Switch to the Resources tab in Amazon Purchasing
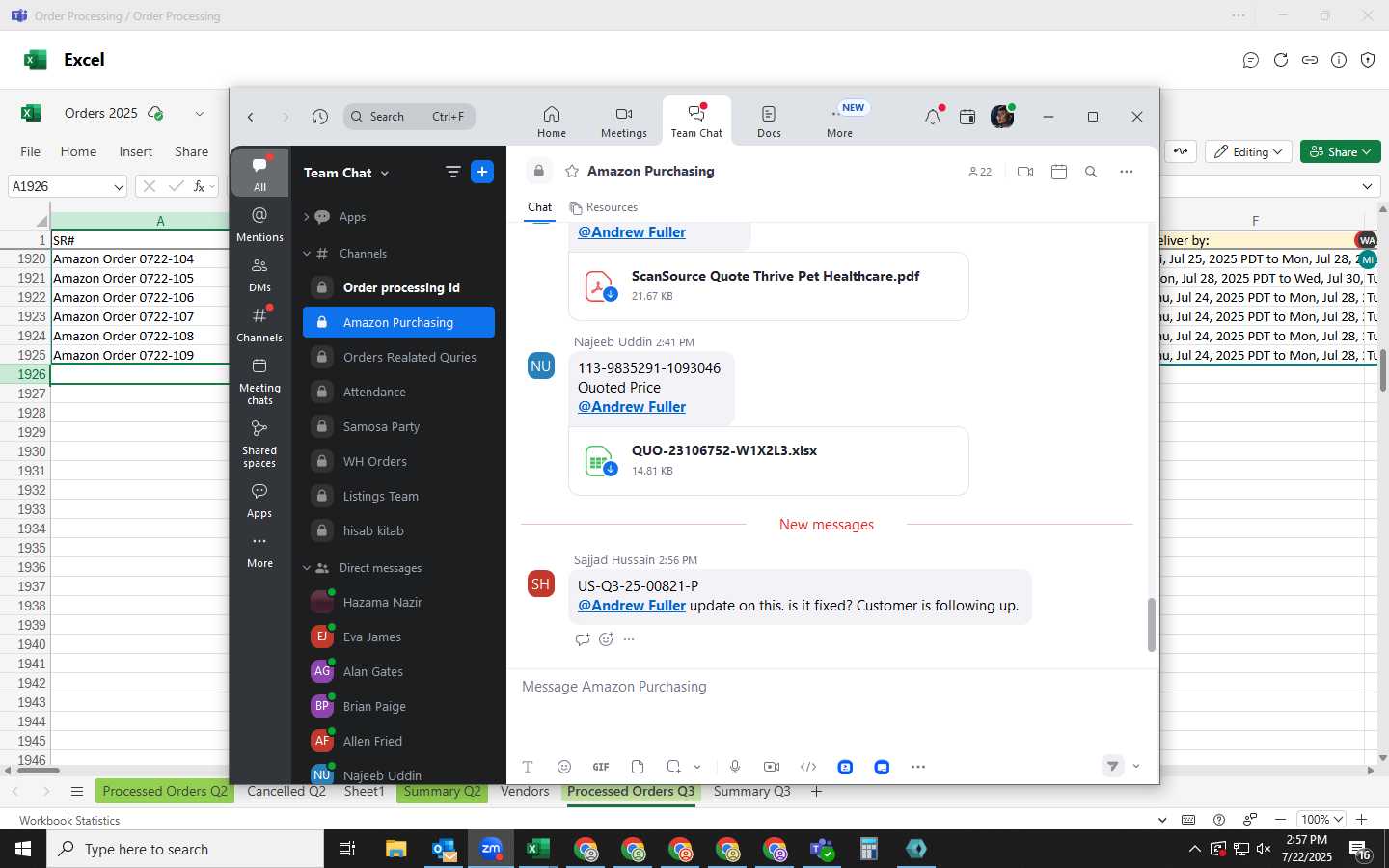This screenshot has height=868, width=1389. click(x=604, y=207)
